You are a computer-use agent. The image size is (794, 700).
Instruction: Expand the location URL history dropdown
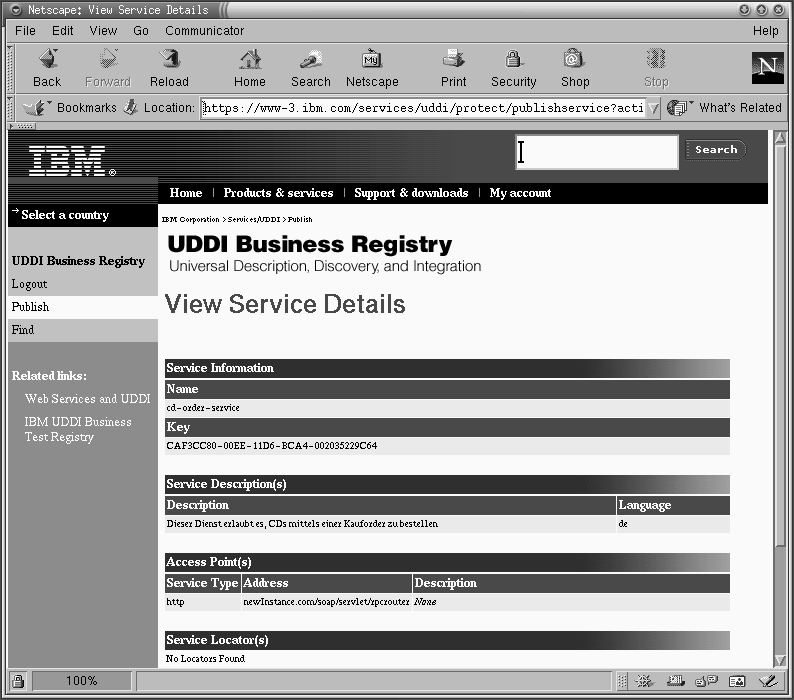click(x=653, y=108)
